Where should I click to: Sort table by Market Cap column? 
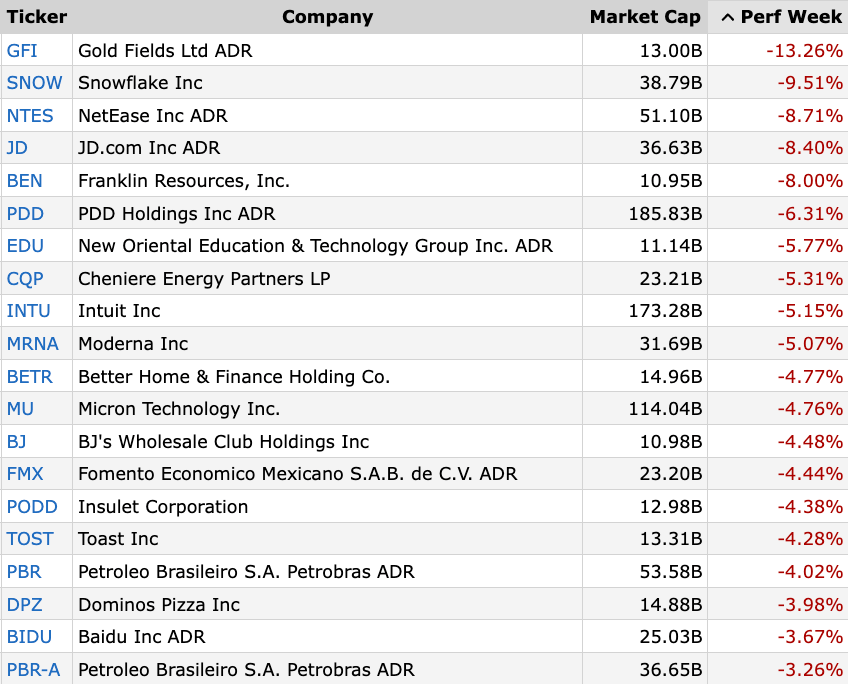645,17
